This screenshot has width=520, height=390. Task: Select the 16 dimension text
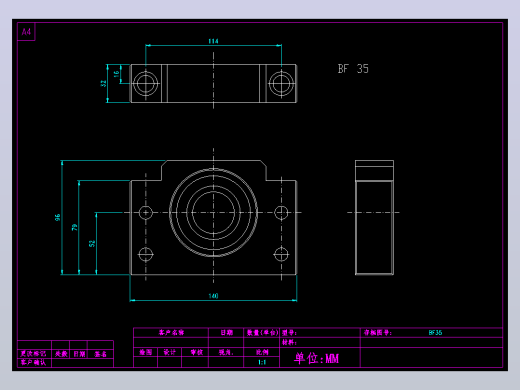(x=116, y=74)
